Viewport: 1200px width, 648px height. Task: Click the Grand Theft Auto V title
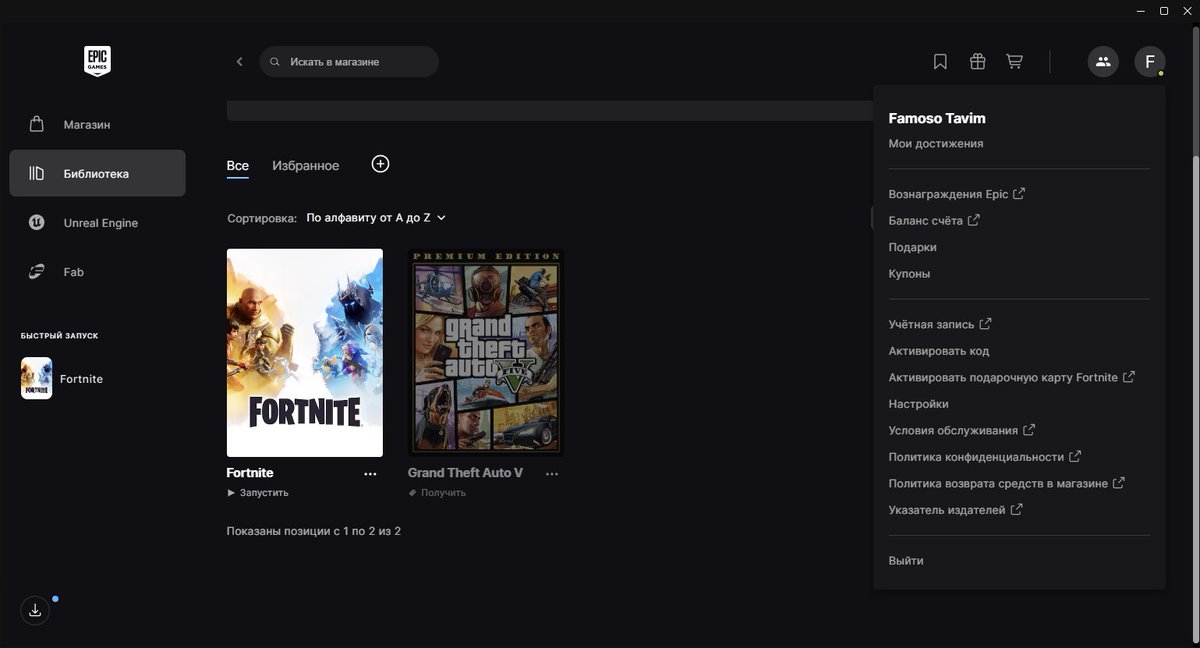tap(465, 473)
